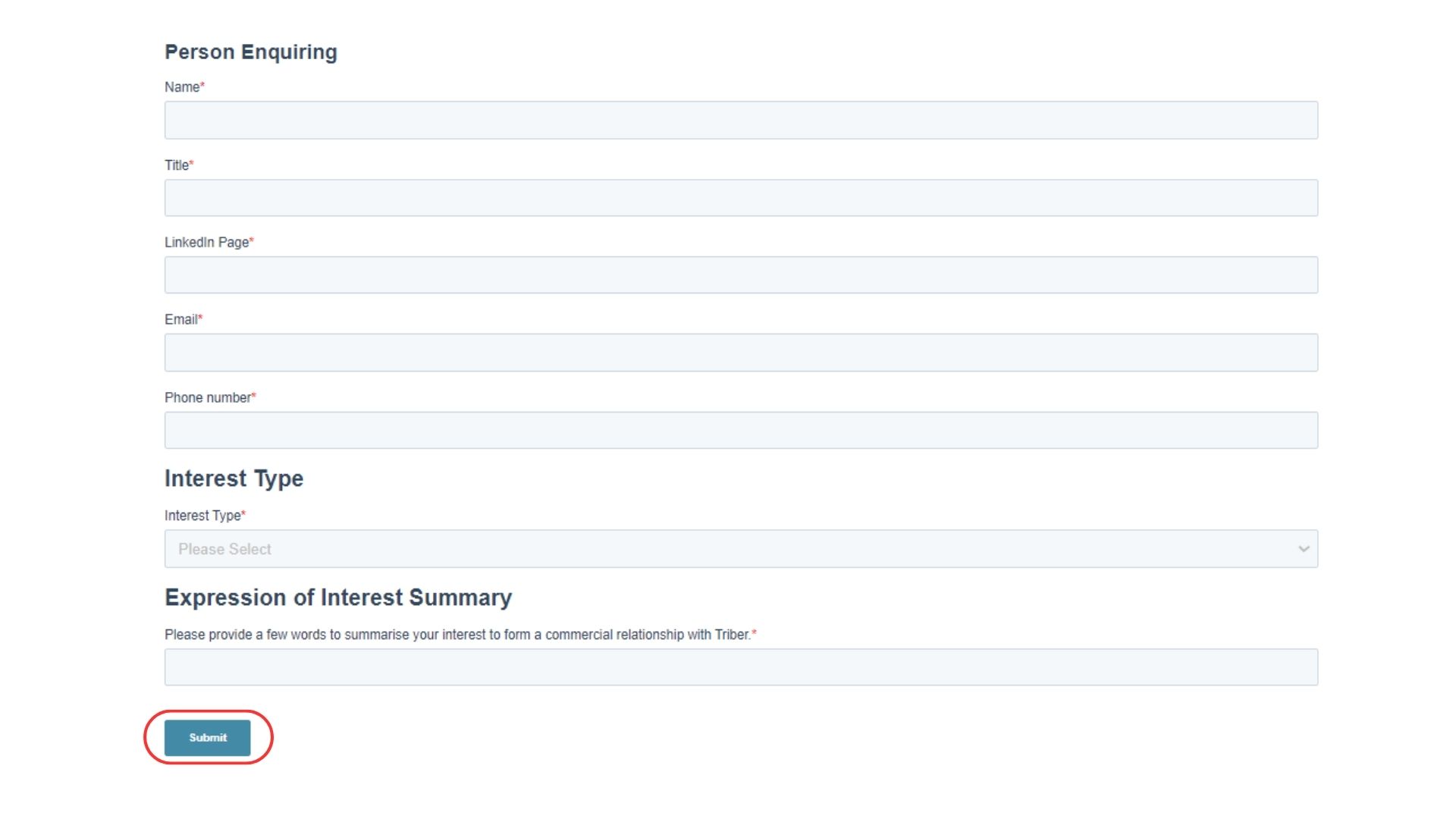Click the summarise your interest instruction text
This screenshot has height=819, width=1456.
point(457,635)
